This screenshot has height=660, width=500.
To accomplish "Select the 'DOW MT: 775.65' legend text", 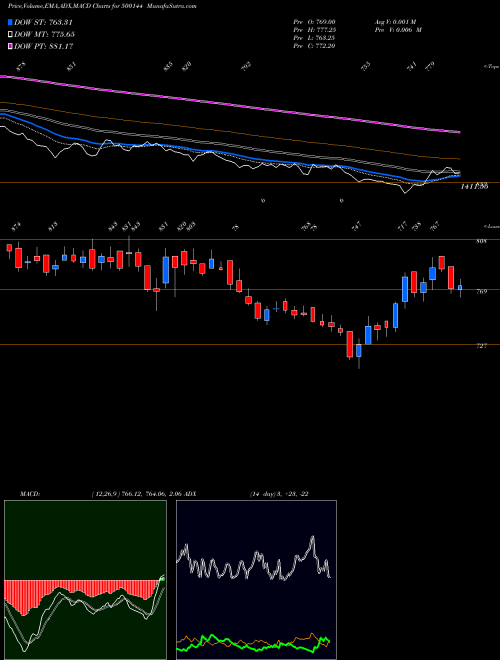I will tap(44, 34).
